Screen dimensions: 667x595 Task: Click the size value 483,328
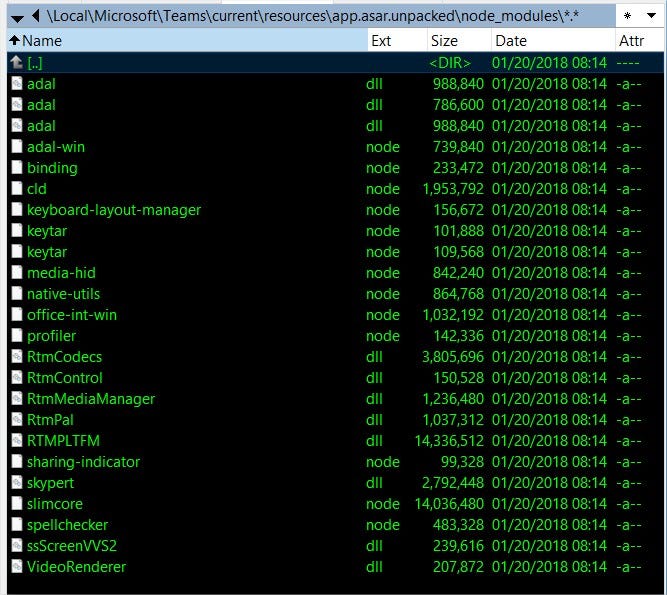click(458, 524)
